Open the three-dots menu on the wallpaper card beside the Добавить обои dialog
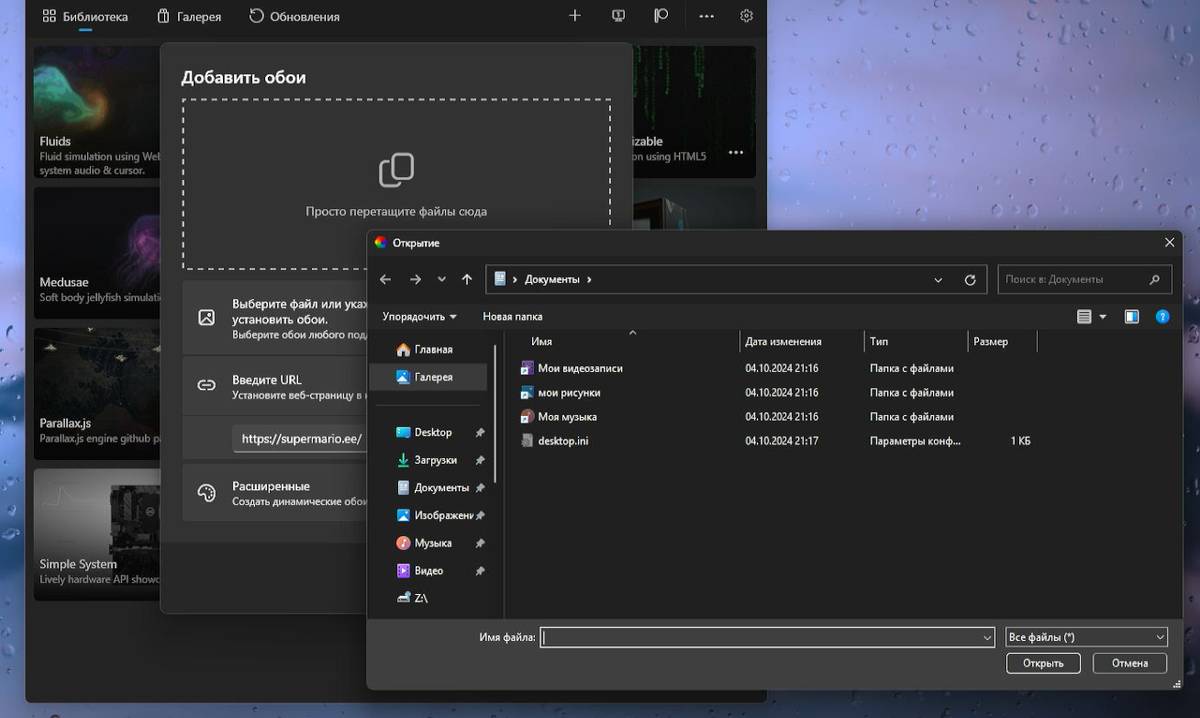 736,152
